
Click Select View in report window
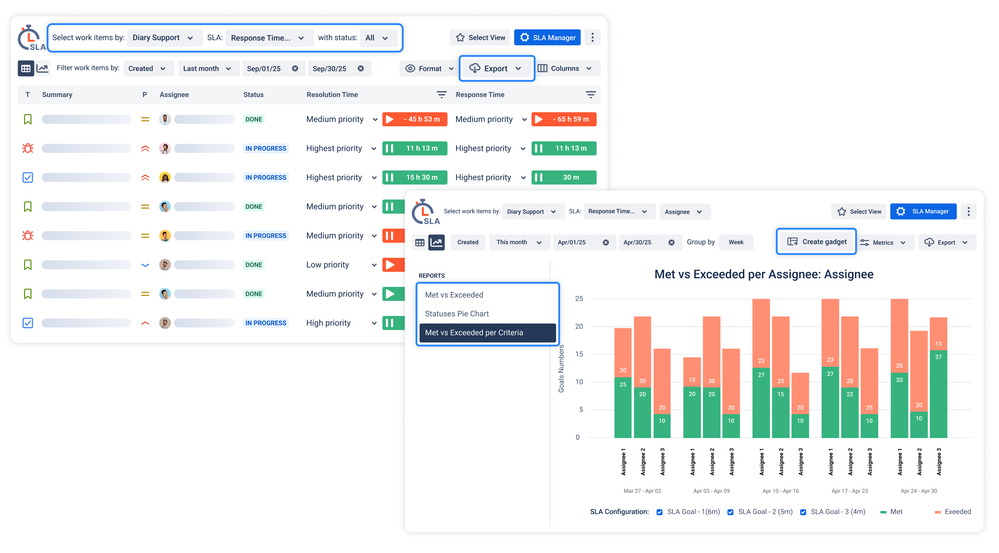click(859, 212)
